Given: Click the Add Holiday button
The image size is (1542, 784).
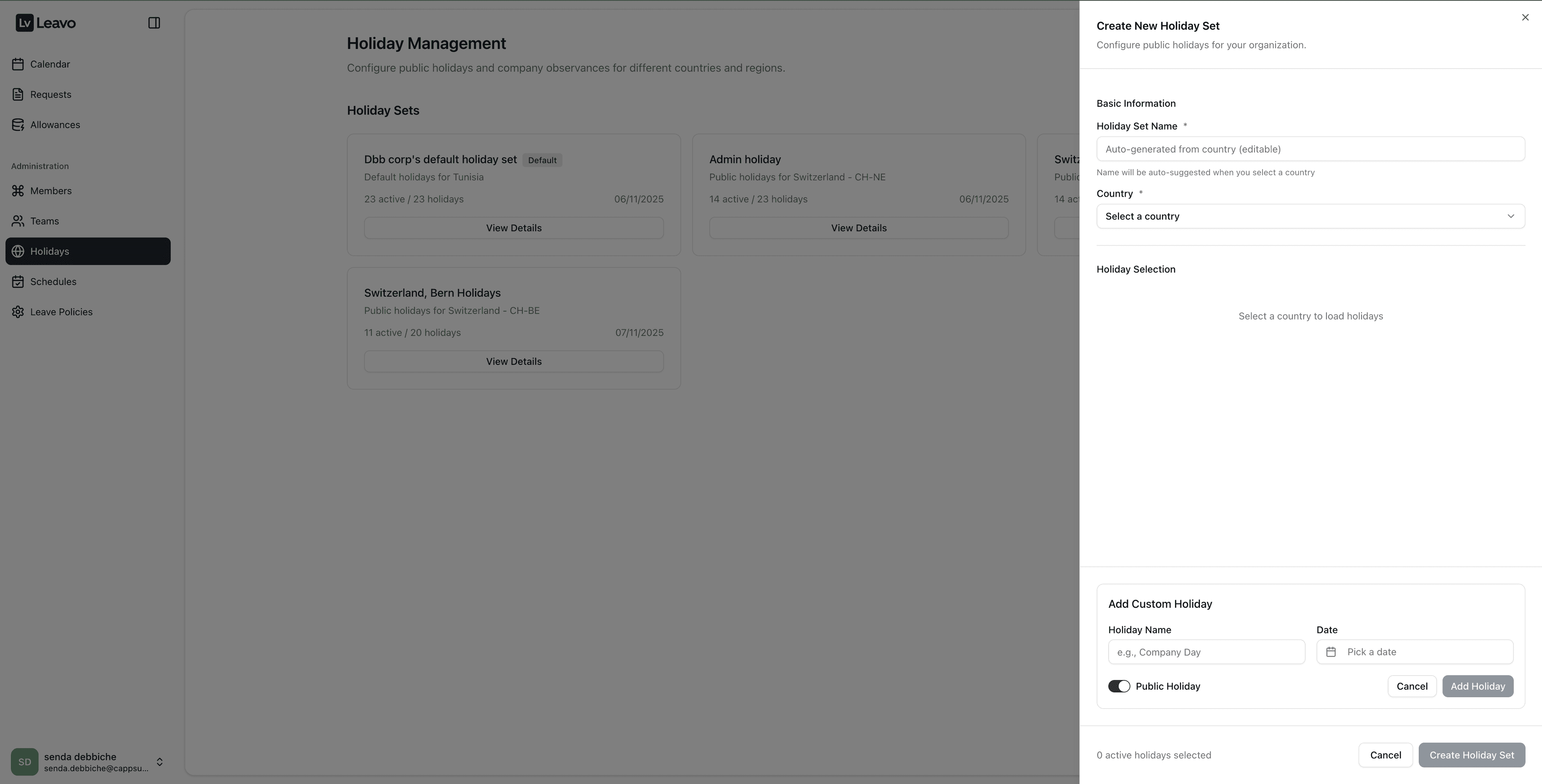Looking at the screenshot, I should click(x=1477, y=686).
